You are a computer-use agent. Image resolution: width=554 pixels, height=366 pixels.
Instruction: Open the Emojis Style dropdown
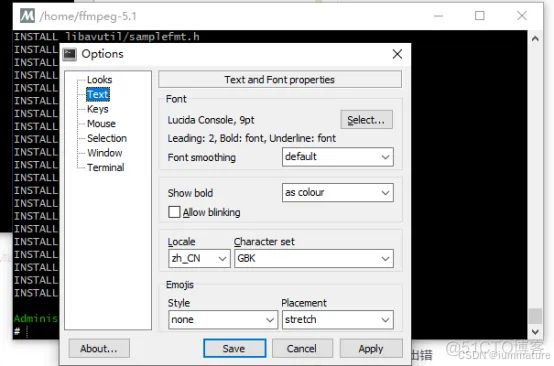[x=223, y=320]
